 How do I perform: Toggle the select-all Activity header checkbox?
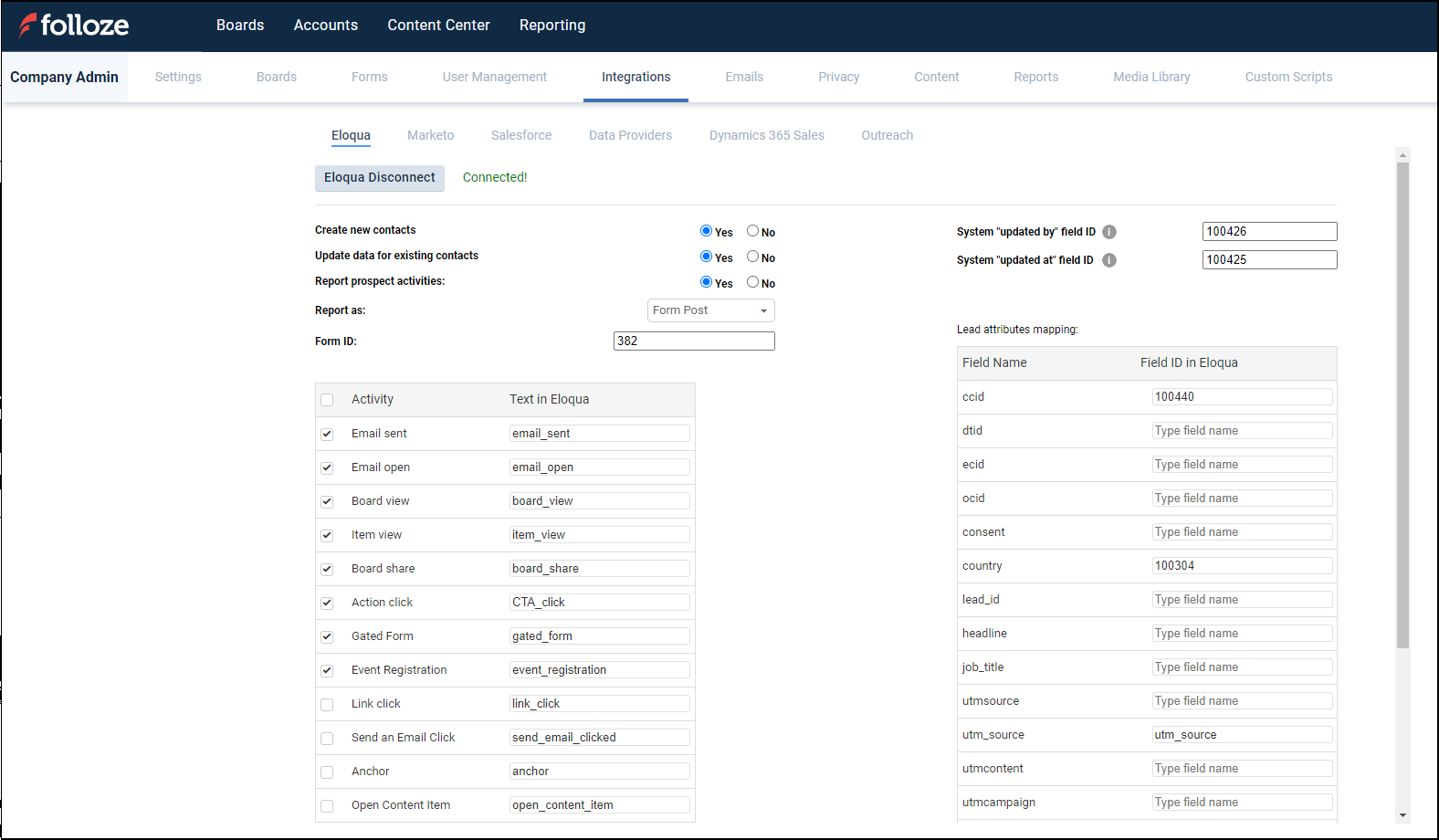point(327,400)
